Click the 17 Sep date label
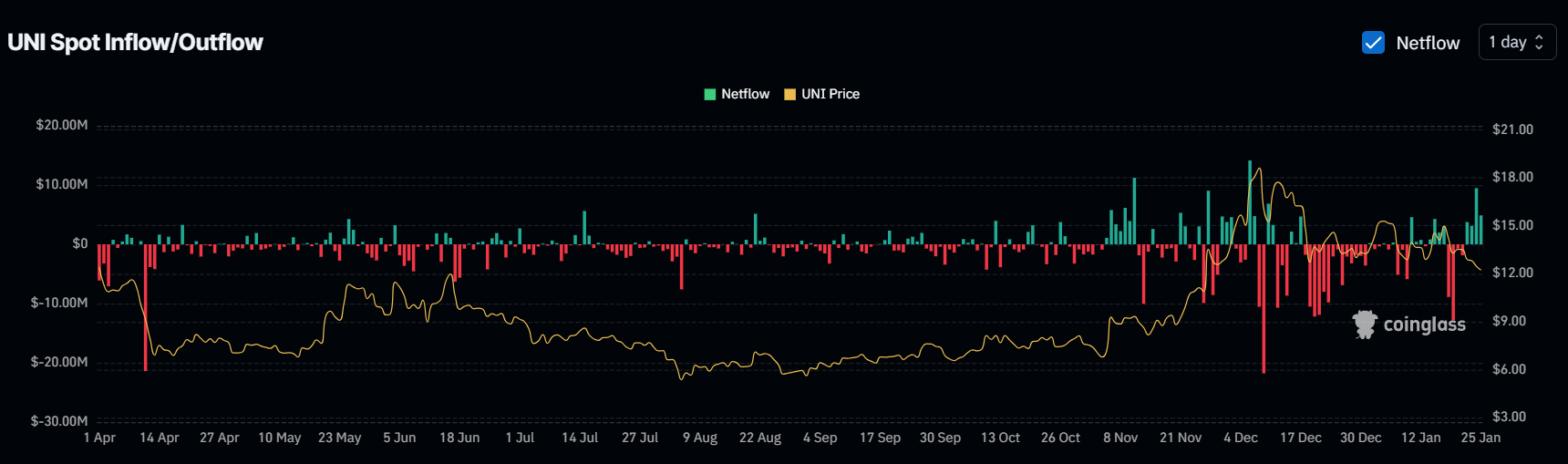This screenshot has width=1568, height=464. 880,438
